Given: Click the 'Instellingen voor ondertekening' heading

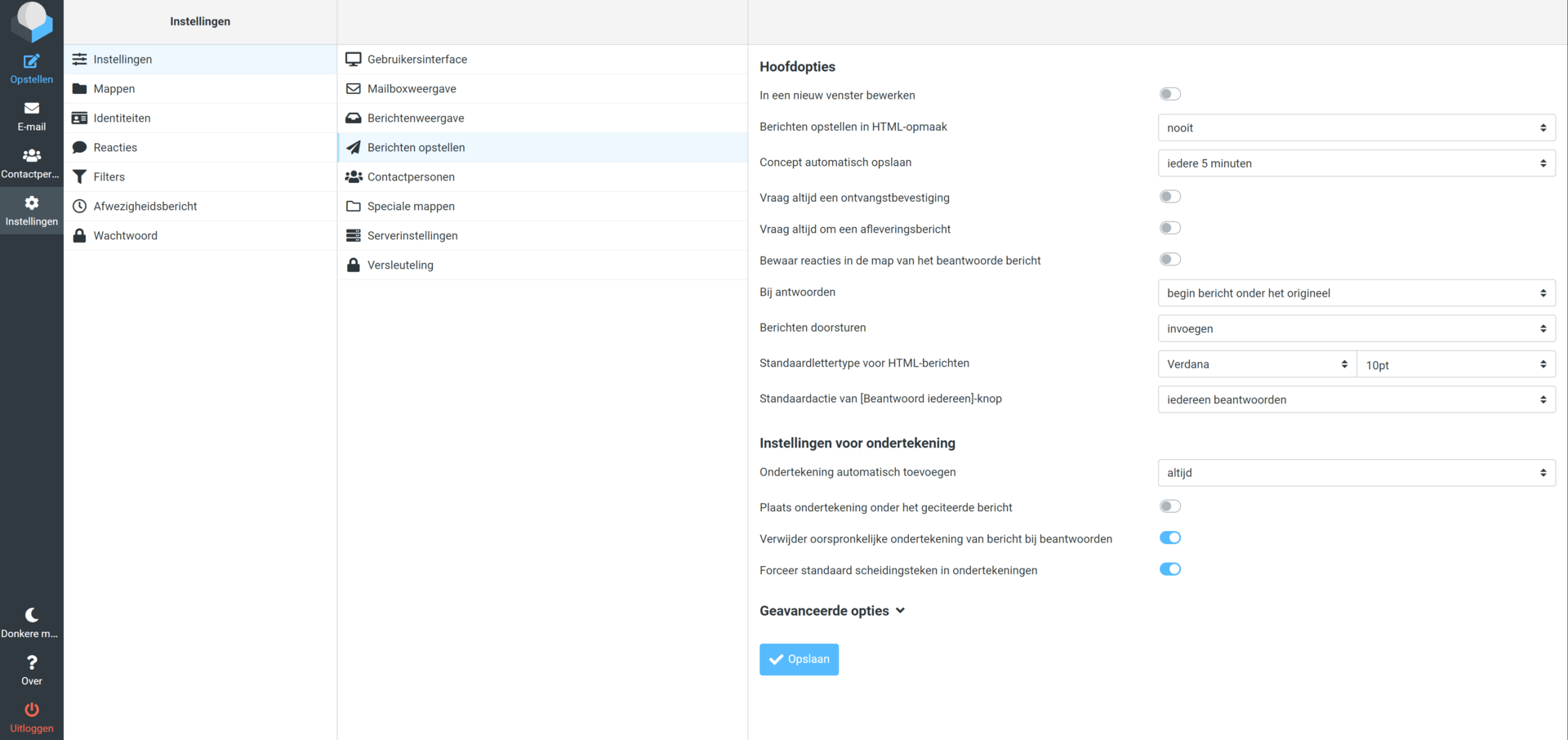Looking at the screenshot, I should 857,443.
